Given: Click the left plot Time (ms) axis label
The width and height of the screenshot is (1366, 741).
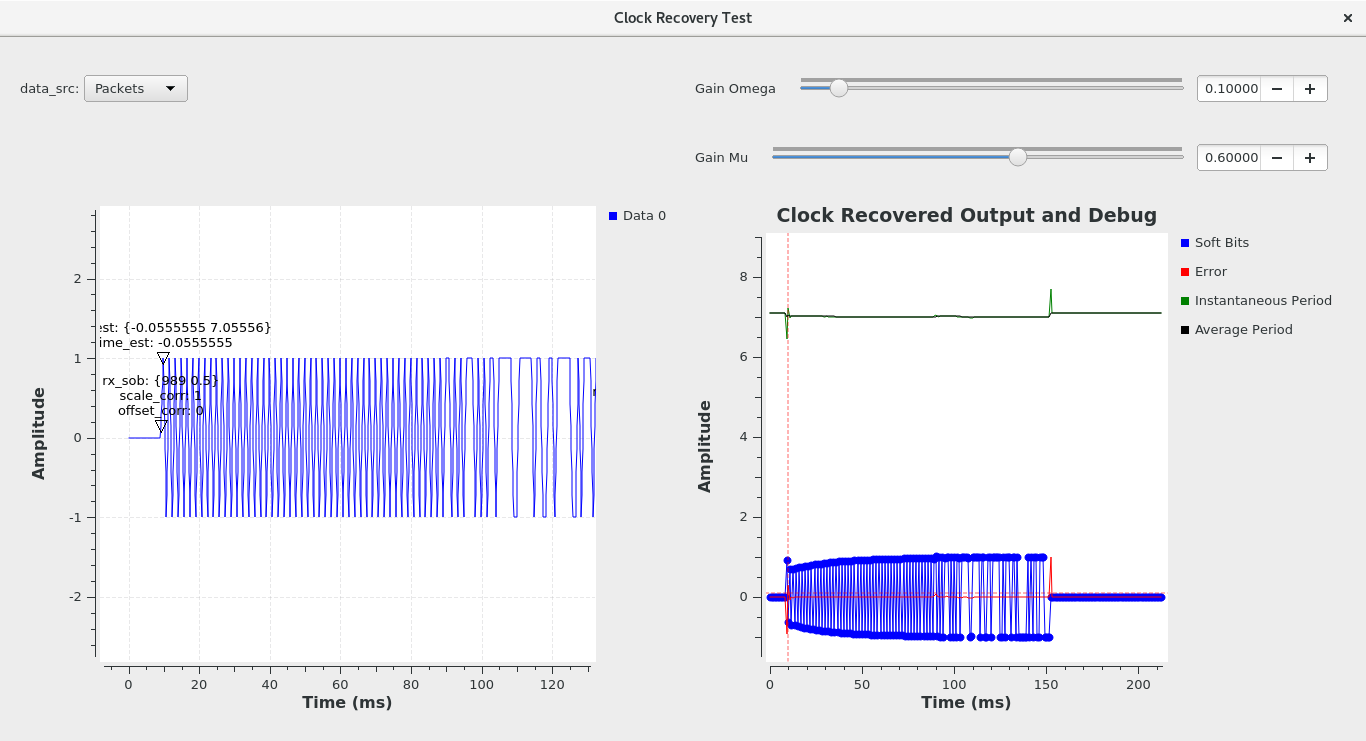Looking at the screenshot, I should tap(347, 702).
